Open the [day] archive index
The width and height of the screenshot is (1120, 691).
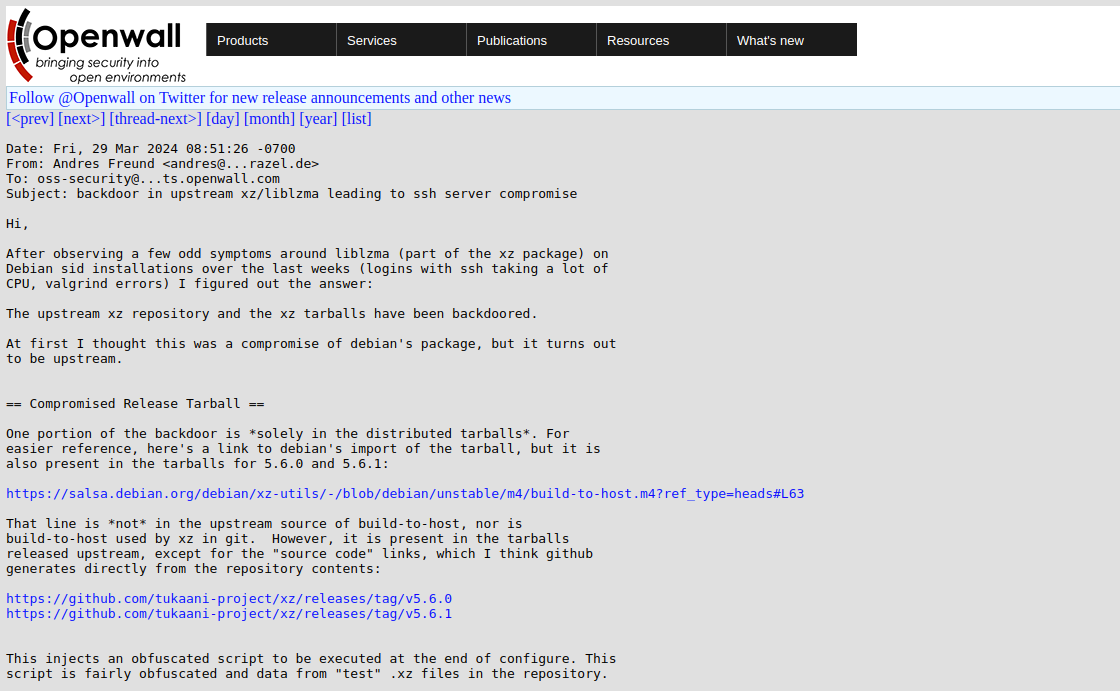coord(223,119)
